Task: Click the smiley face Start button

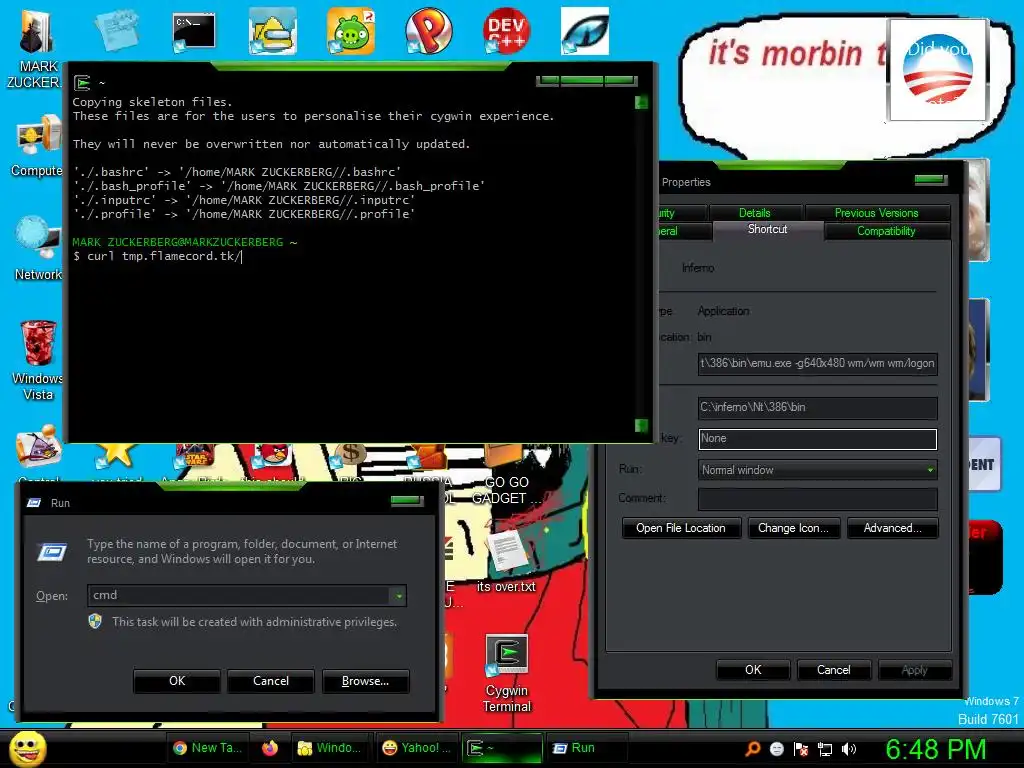Action: coord(27,749)
